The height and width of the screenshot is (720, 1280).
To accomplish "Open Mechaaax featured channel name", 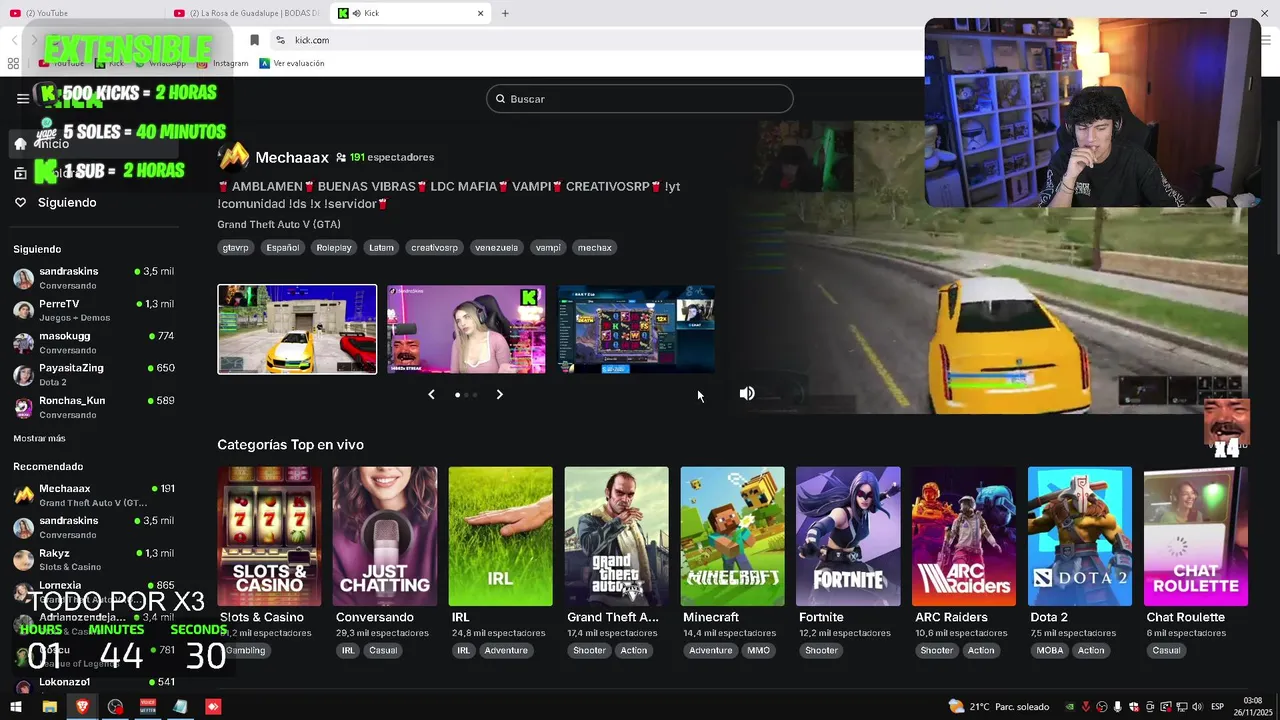I will click(x=292, y=157).
